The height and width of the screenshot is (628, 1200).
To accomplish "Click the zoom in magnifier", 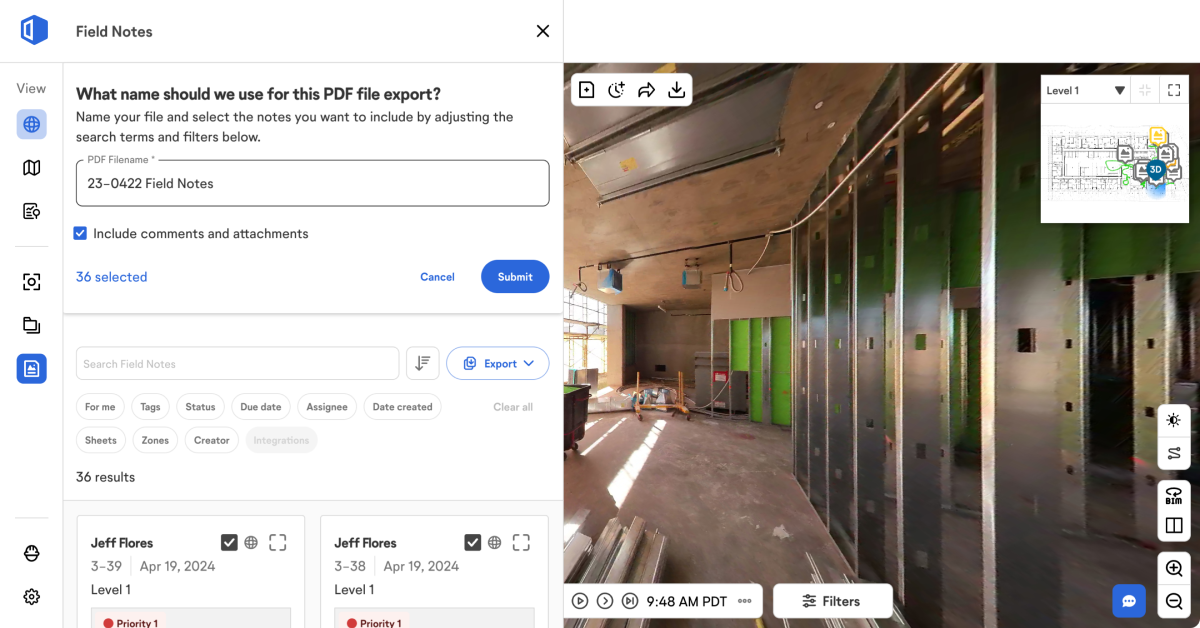I will pos(1174,568).
